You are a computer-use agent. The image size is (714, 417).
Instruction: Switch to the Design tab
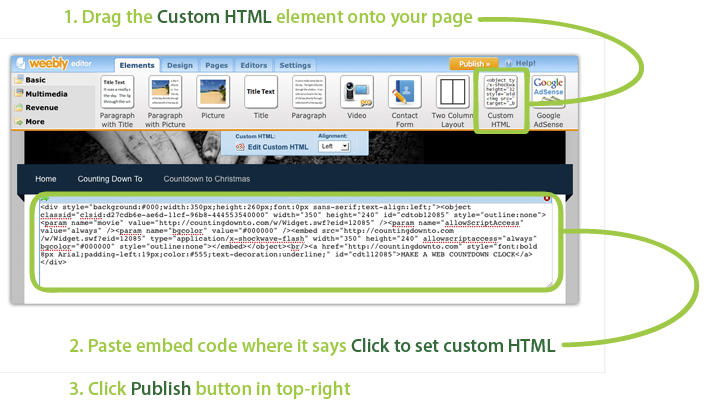point(180,66)
